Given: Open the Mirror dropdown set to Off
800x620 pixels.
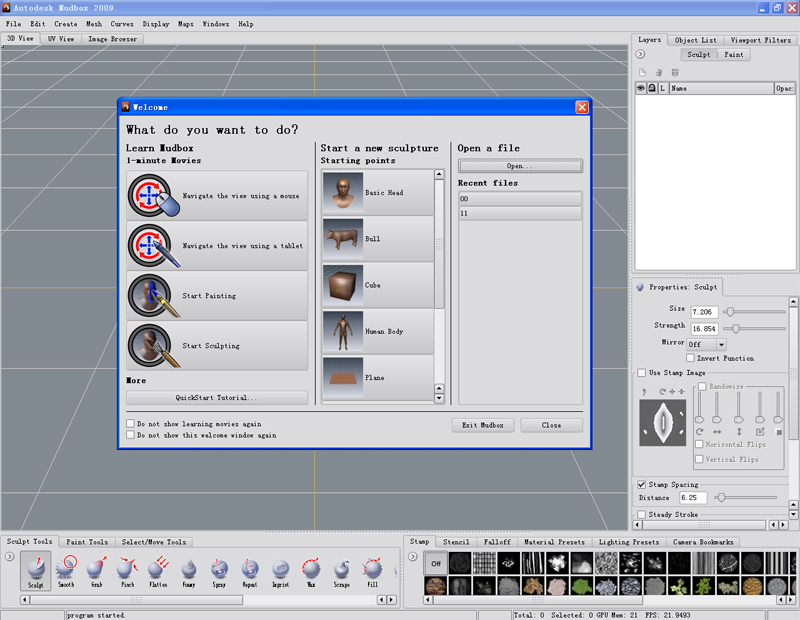Looking at the screenshot, I should point(707,344).
